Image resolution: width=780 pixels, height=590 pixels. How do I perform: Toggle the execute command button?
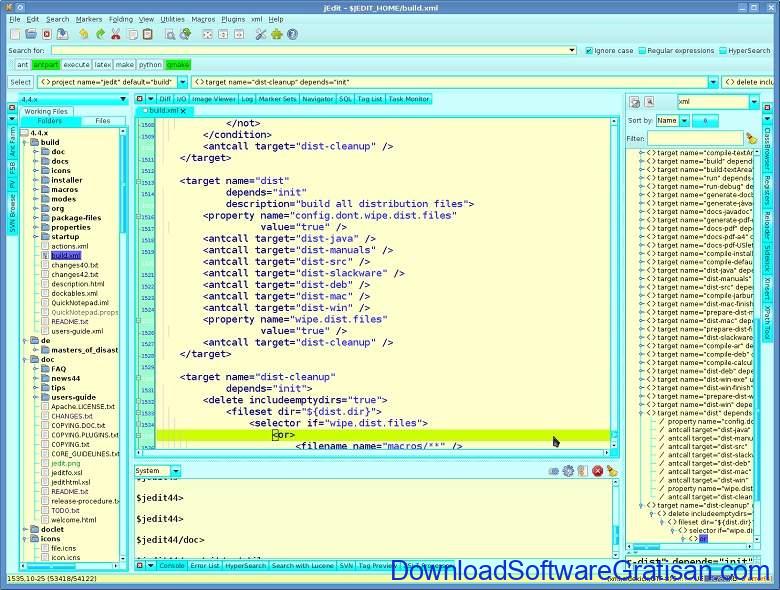pos(76,65)
